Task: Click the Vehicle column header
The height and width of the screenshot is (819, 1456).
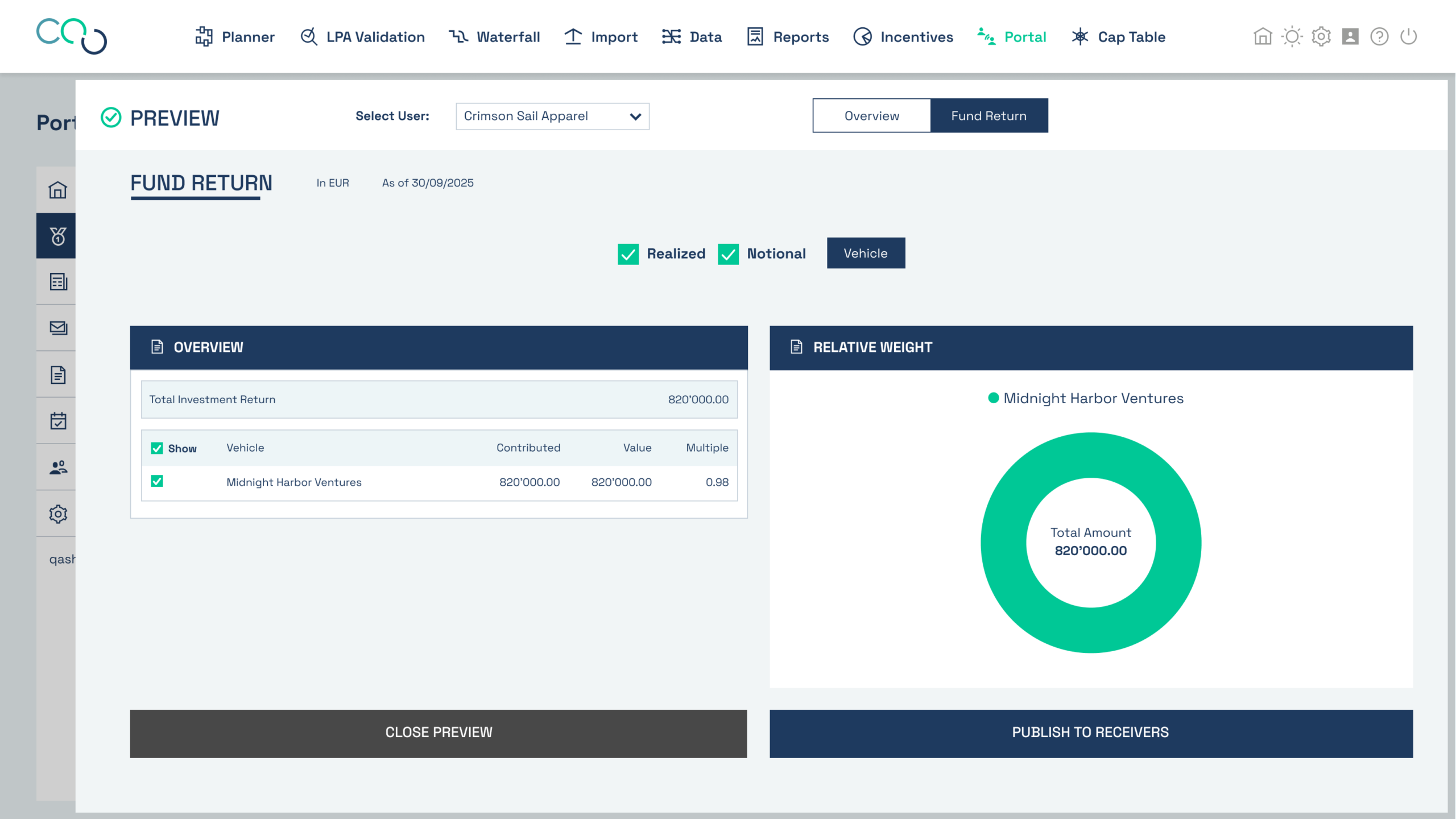Action: pos(245,448)
